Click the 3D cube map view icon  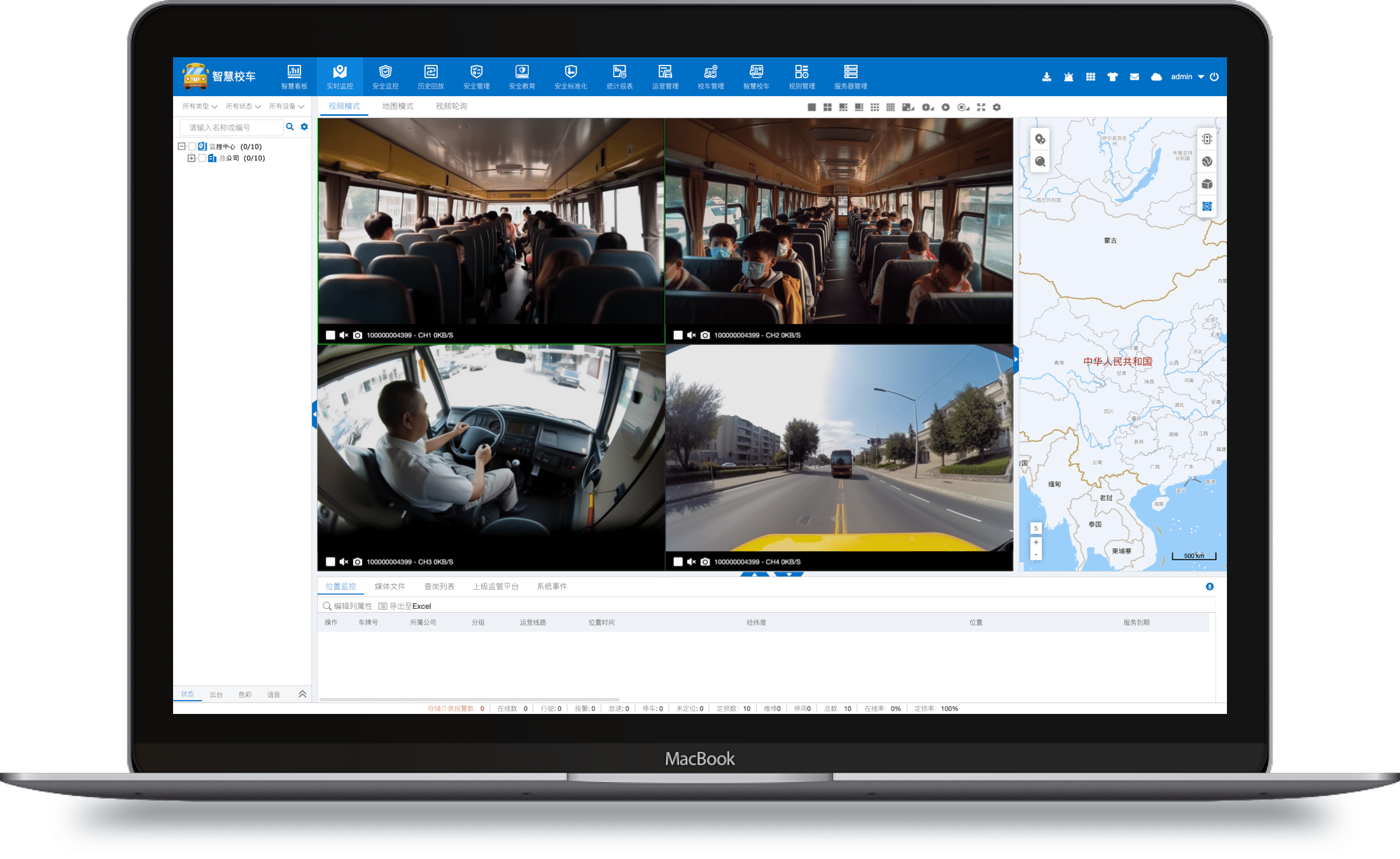[1207, 185]
